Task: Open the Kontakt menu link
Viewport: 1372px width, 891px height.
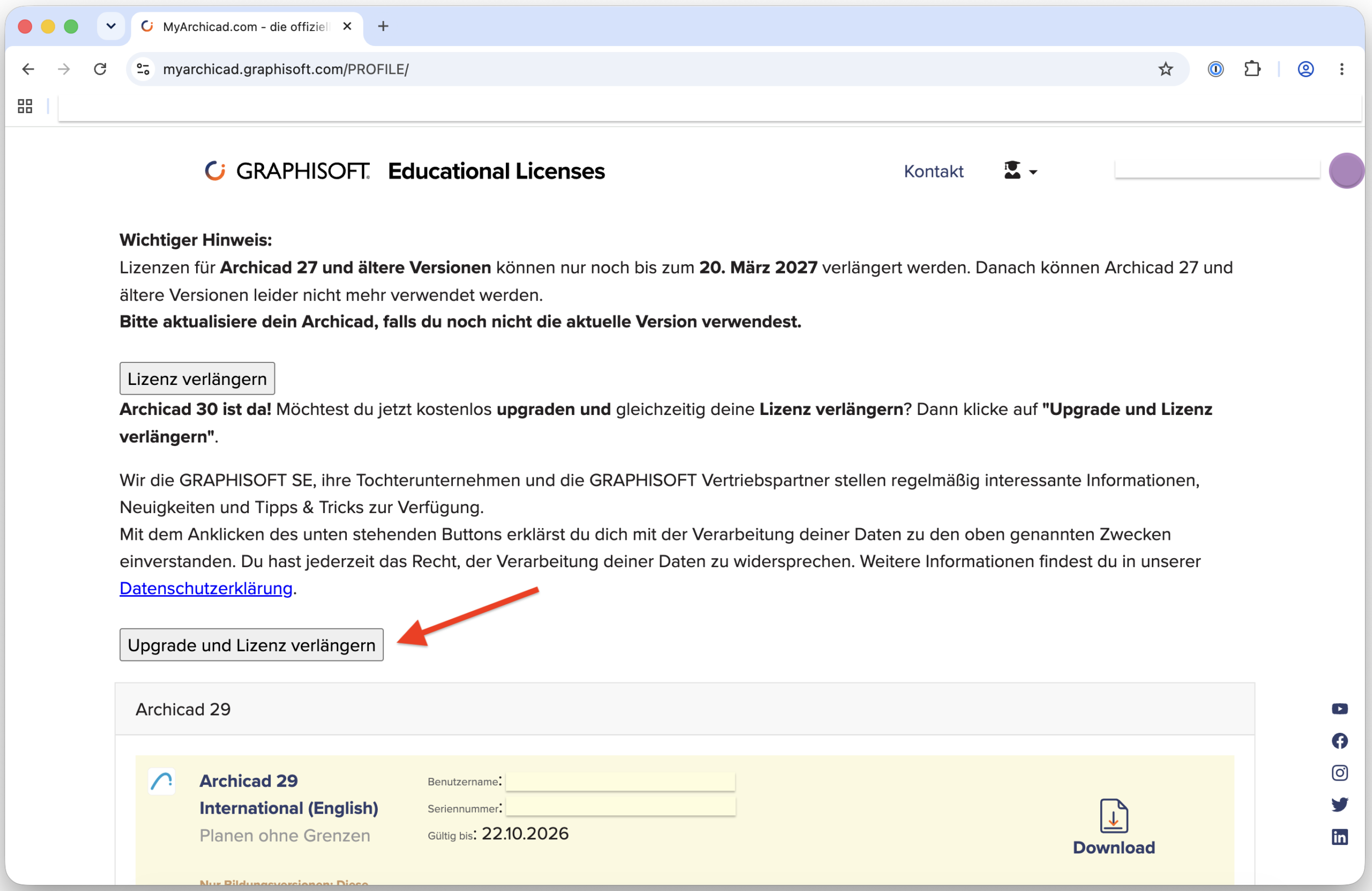Action: click(x=933, y=171)
